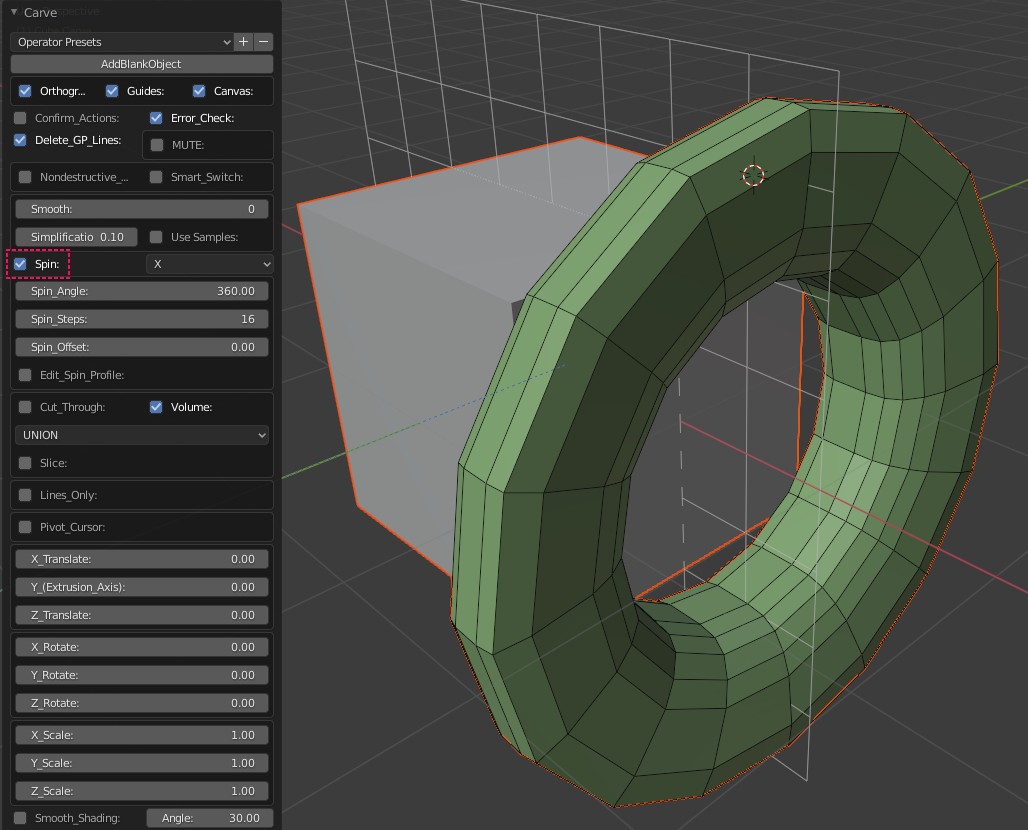Click the 3D cursor in the viewport
Viewport: 1028px width, 830px height.
pyautogui.click(x=753, y=176)
